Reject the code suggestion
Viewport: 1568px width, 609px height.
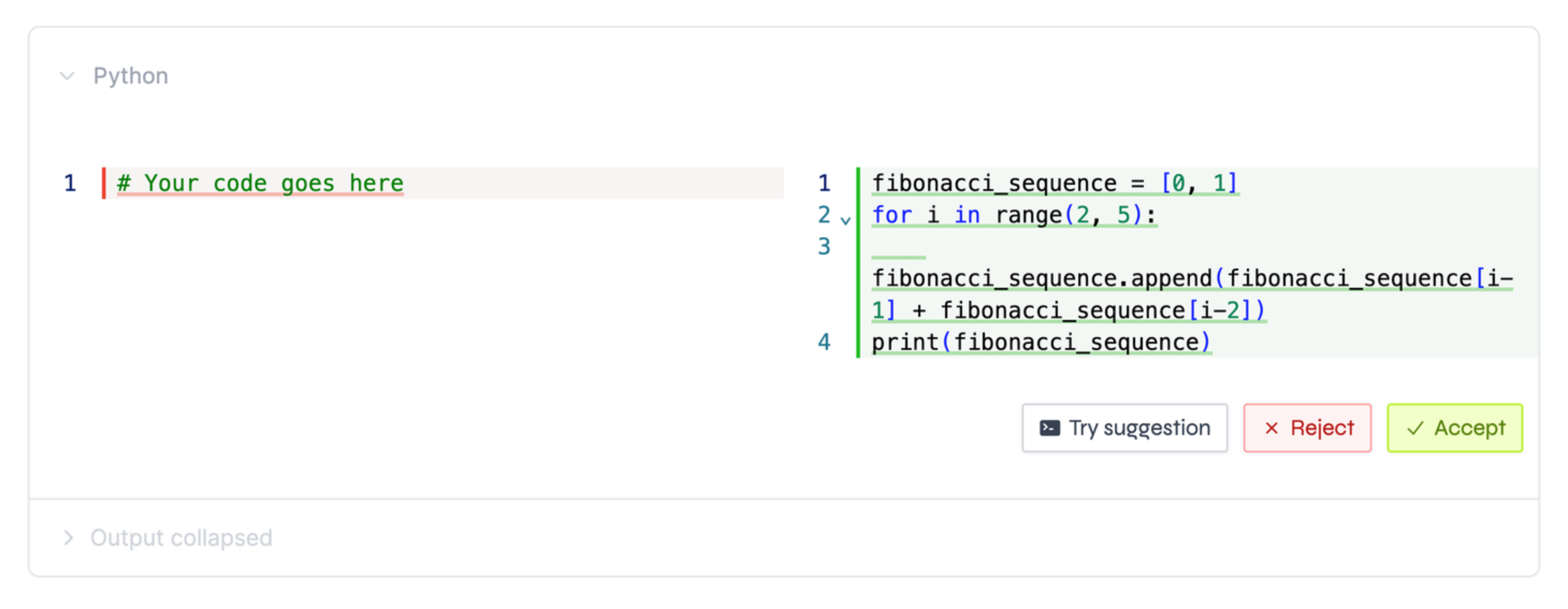[1307, 427]
